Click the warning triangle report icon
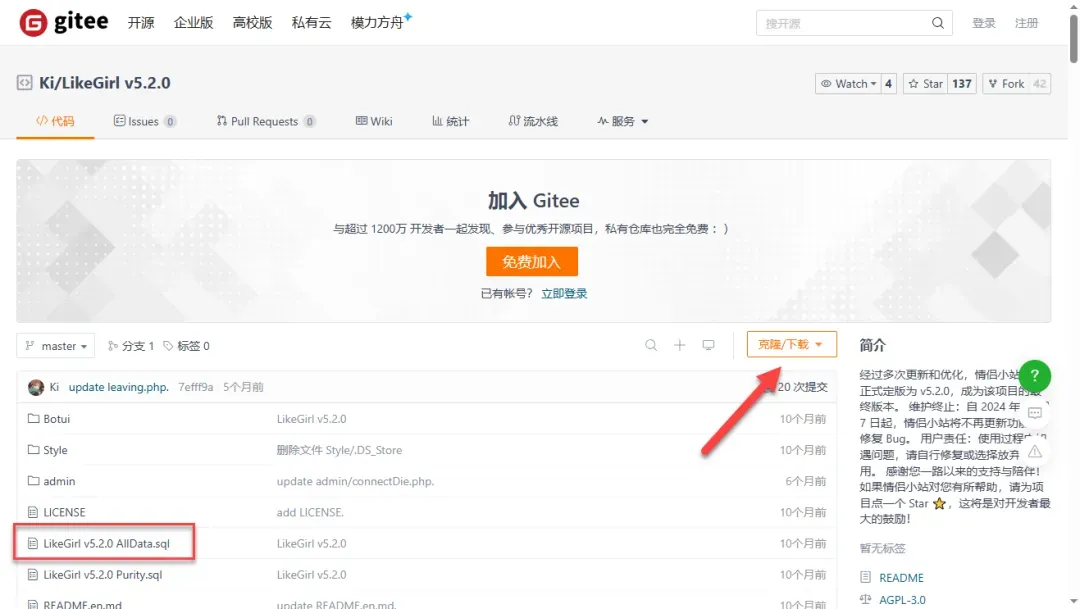 coord(1035,451)
